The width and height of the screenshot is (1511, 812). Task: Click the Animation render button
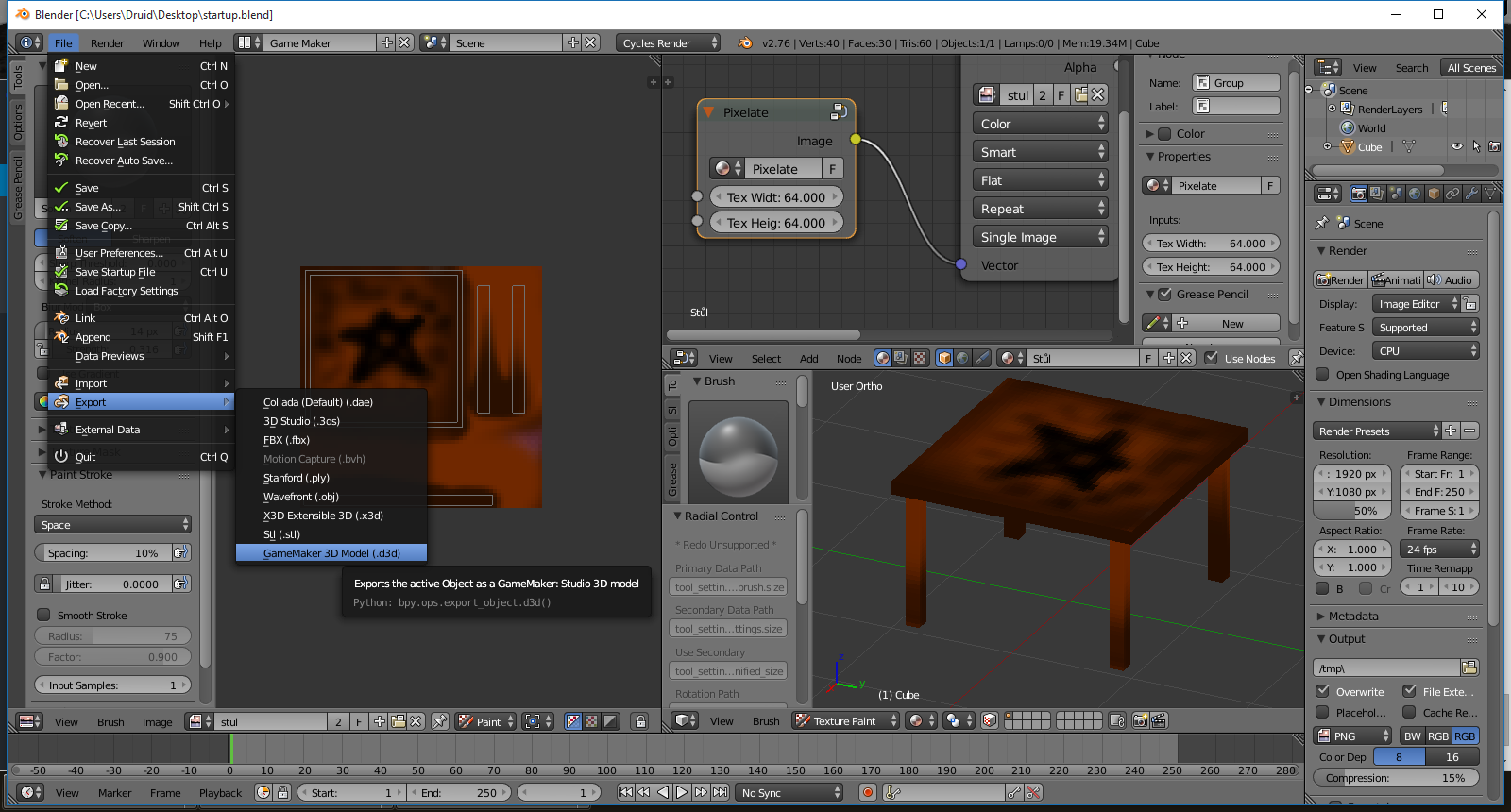pyautogui.click(x=1396, y=280)
